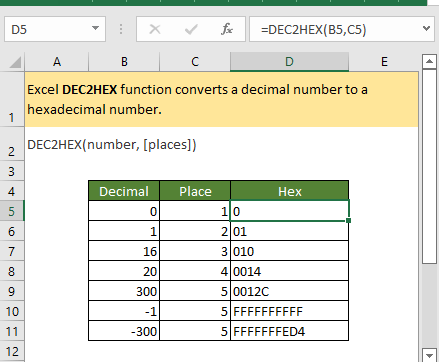This screenshot has height=362, width=439.
Task: Select row 7 header
Action: click(x=12, y=251)
